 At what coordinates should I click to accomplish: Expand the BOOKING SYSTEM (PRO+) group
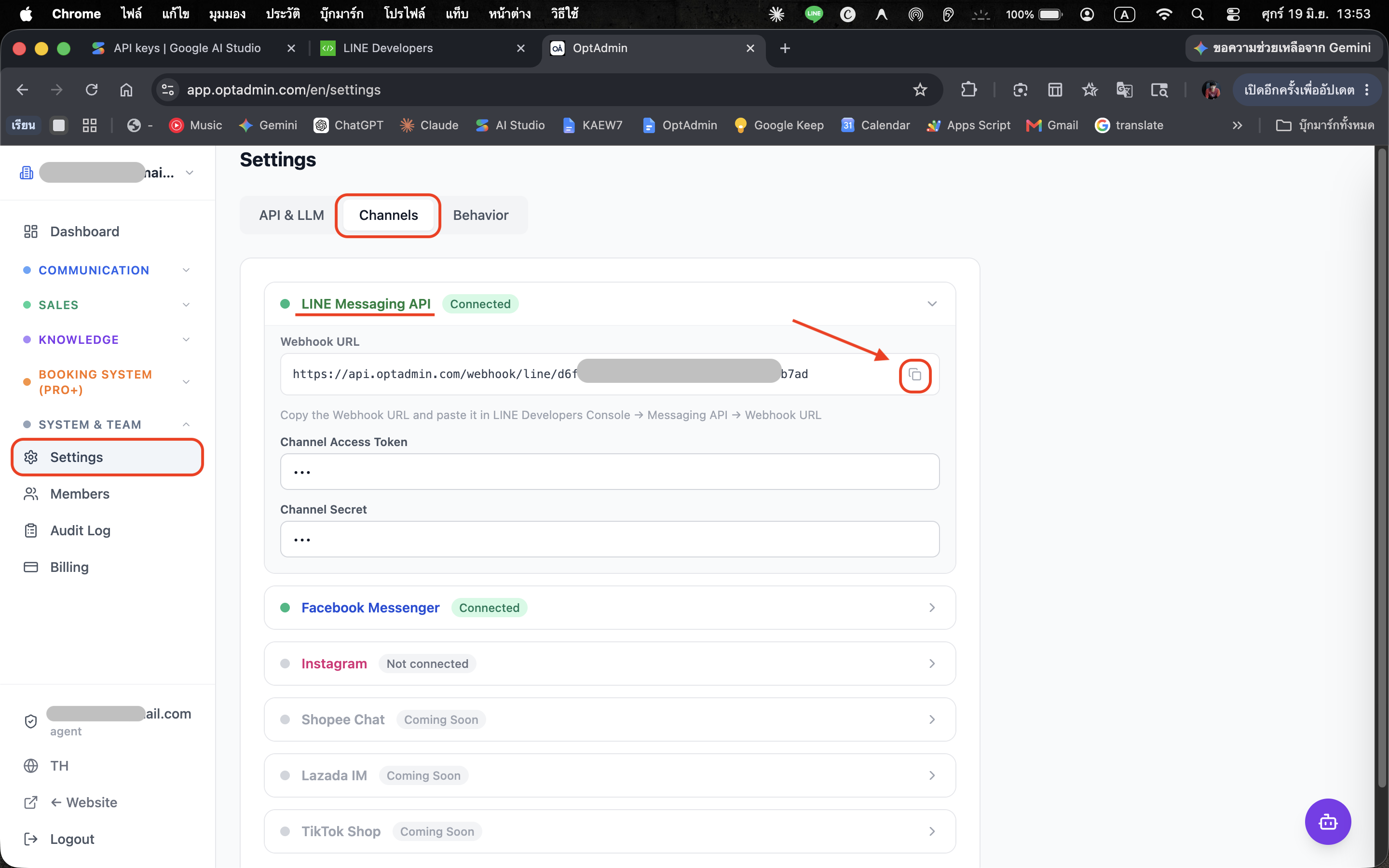108,382
